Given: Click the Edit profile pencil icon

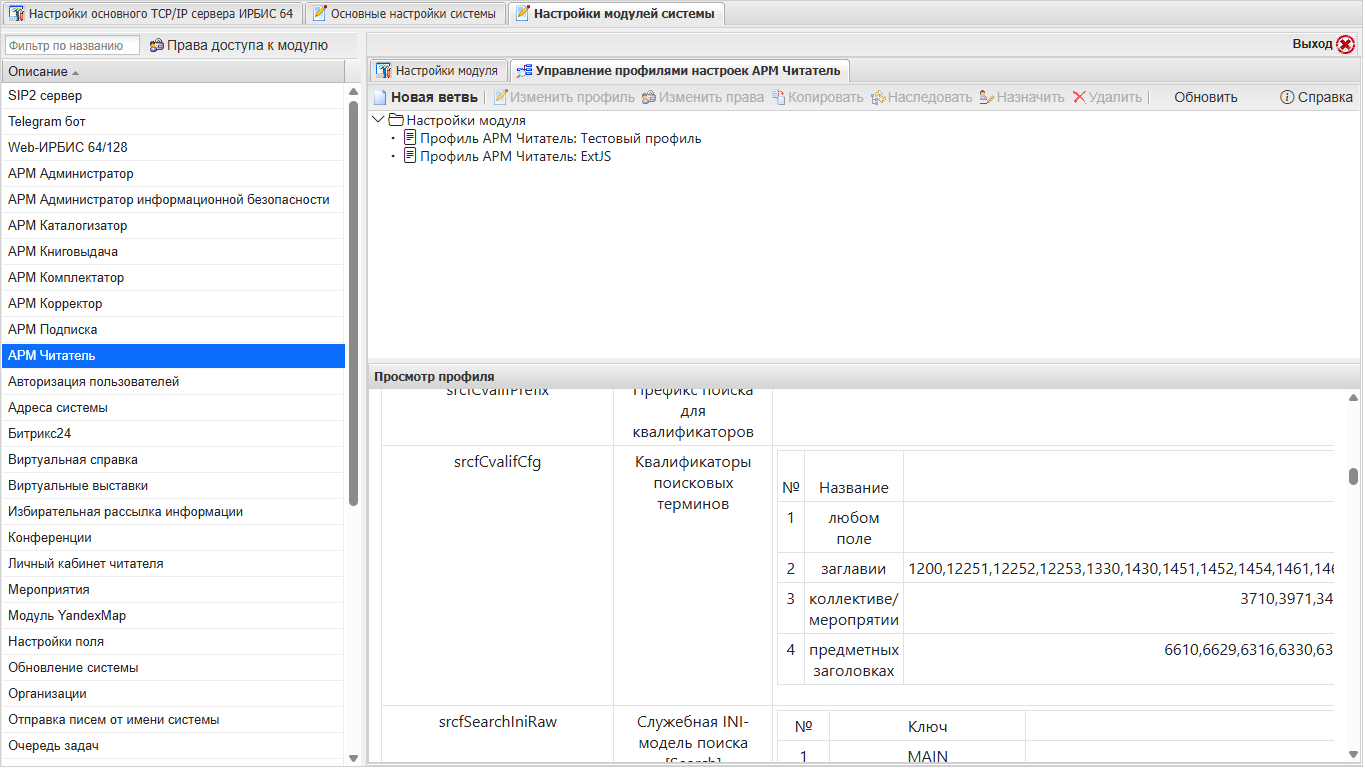Looking at the screenshot, I should point(501,97).
